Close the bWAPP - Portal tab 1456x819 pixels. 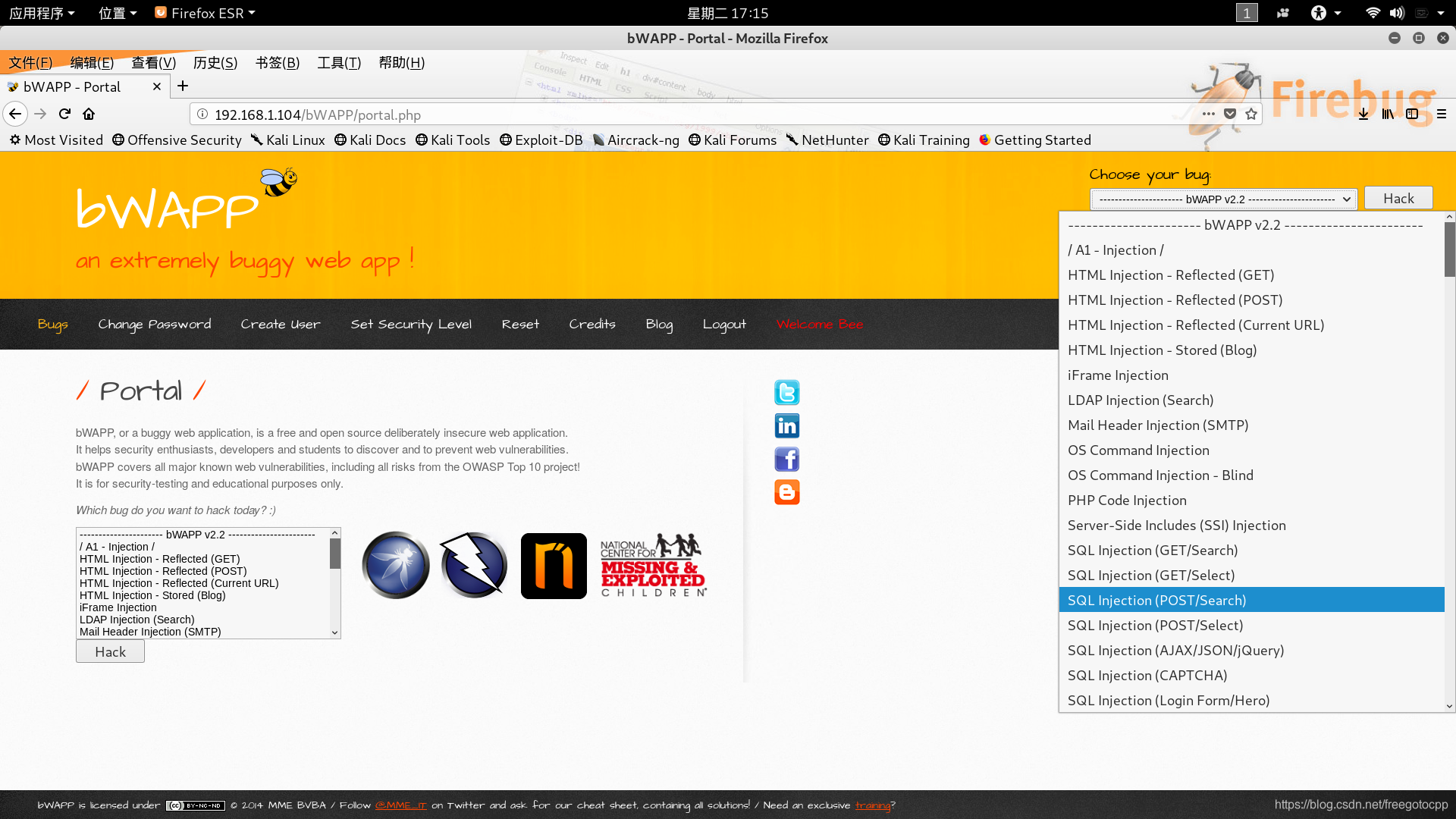pos(157,86)
